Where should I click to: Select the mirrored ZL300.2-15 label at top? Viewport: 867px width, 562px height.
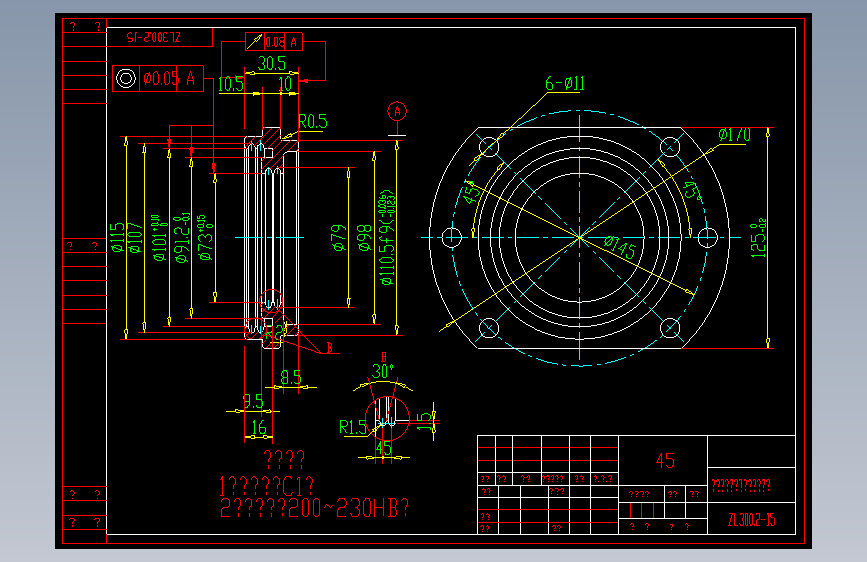pos(154,38)
